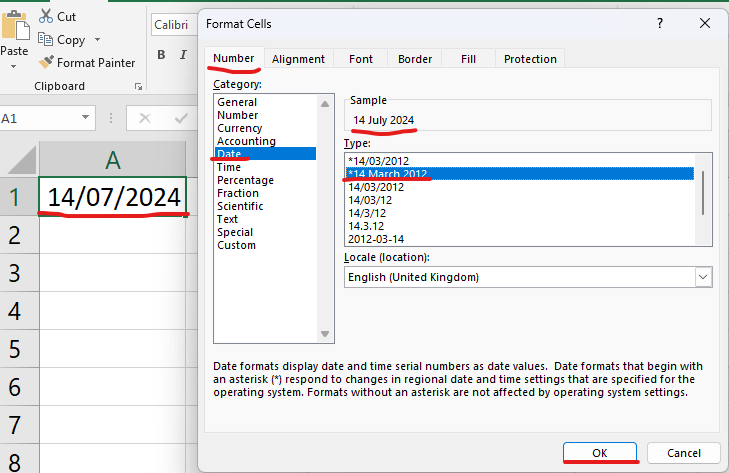Viewport: 729px width, 473px height.
Task: Close the Format Cells dialog
Action: [x=705, y=23]
